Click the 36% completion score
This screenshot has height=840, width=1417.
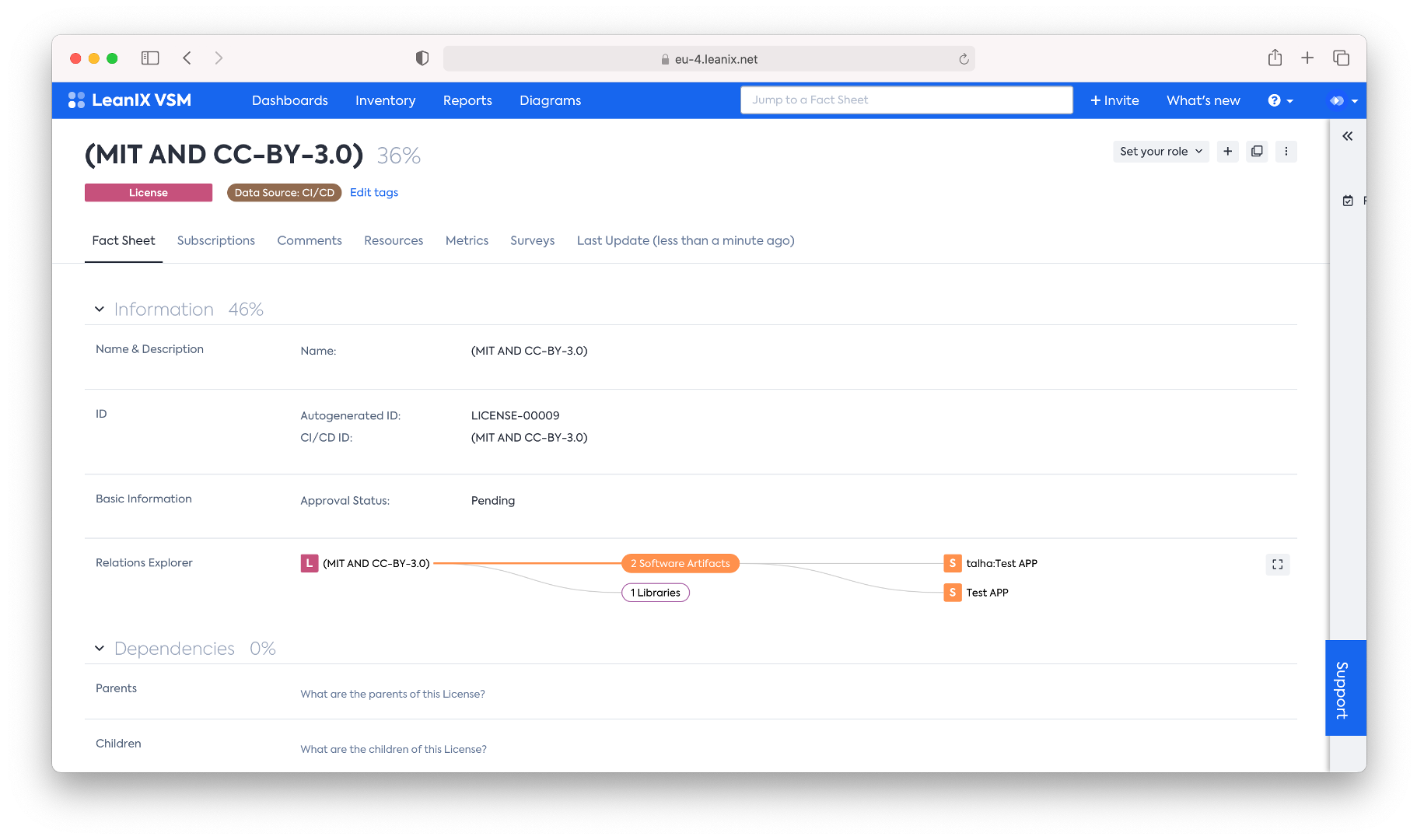pos(399,156)
